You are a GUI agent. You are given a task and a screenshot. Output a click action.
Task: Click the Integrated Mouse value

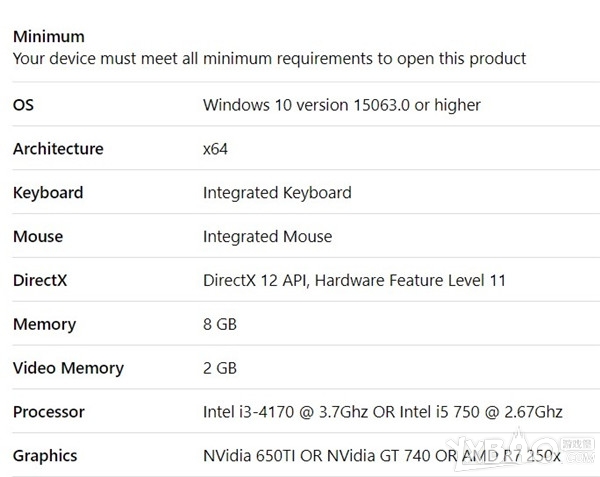point(267,236)
